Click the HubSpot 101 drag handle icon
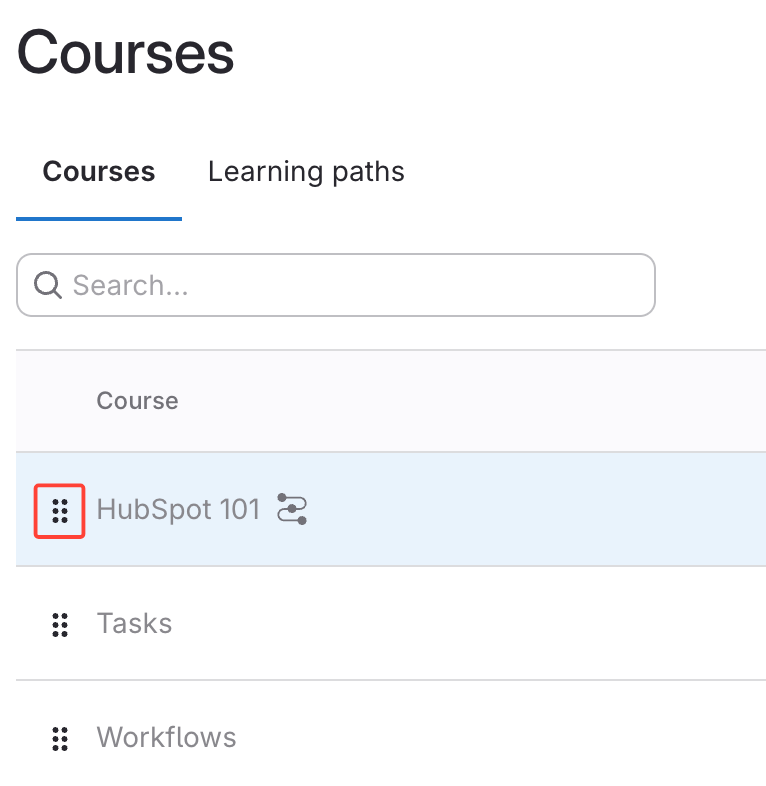 60,510
